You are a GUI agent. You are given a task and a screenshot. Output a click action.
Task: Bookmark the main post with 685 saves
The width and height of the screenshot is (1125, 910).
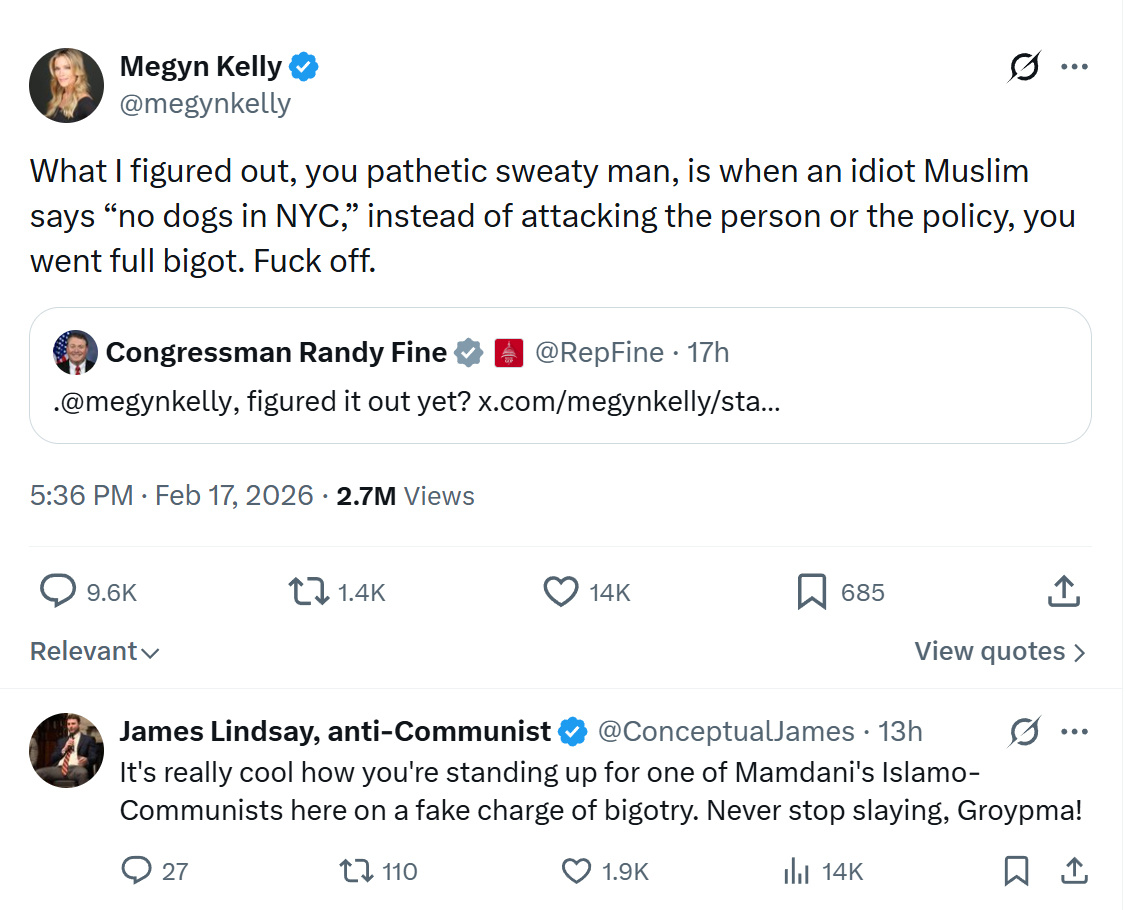click(812, 592)
